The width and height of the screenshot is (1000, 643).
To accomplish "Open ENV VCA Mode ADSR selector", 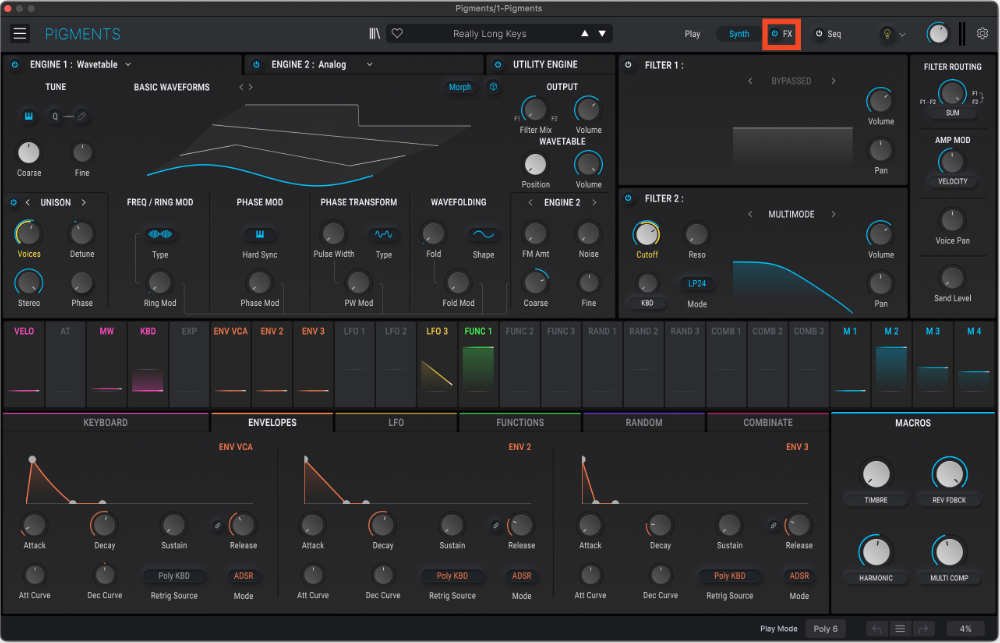I will [243, 575].
